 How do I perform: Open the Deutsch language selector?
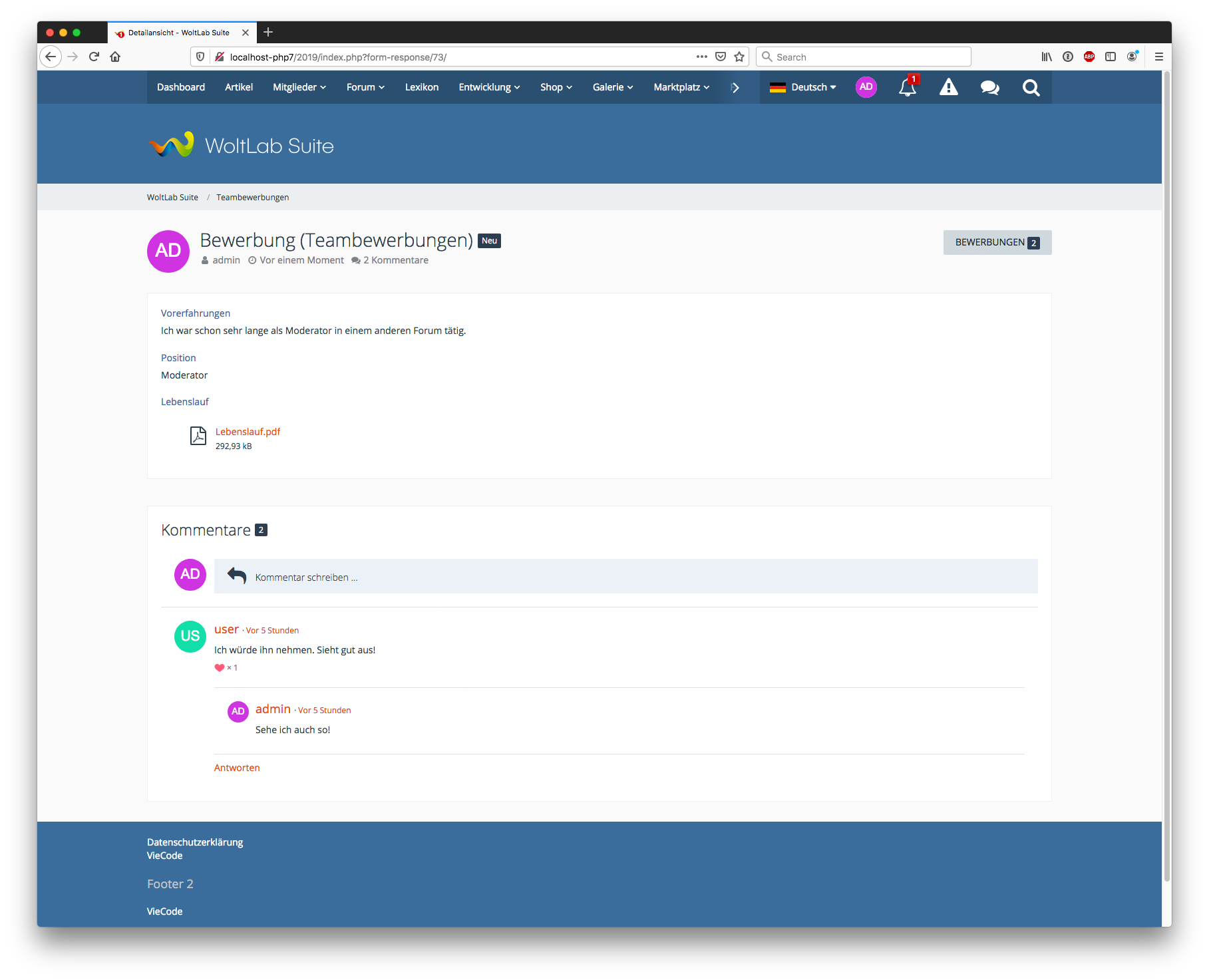click(x=803, y=87)
